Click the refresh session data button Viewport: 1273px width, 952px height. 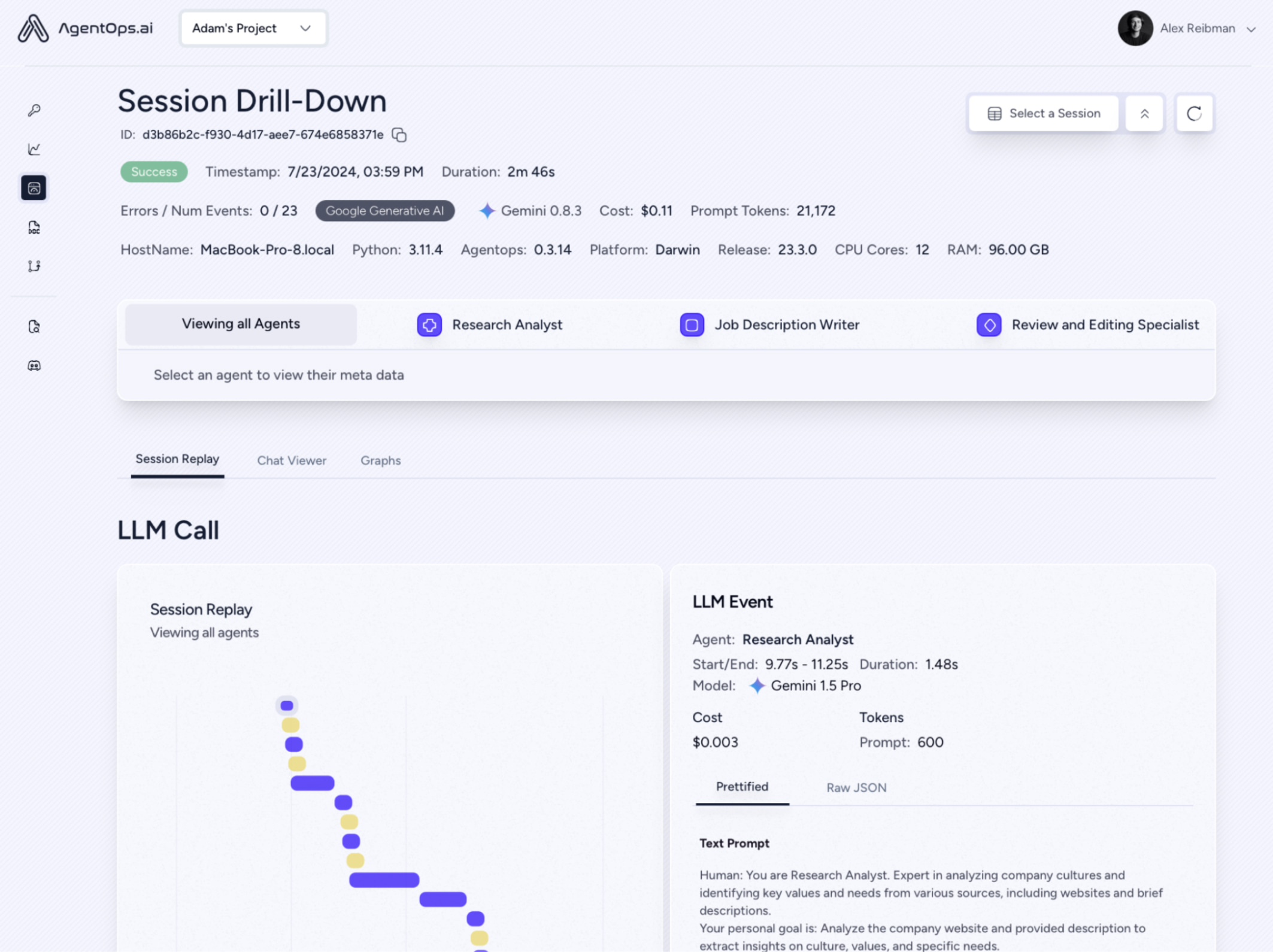(1193, 113)
